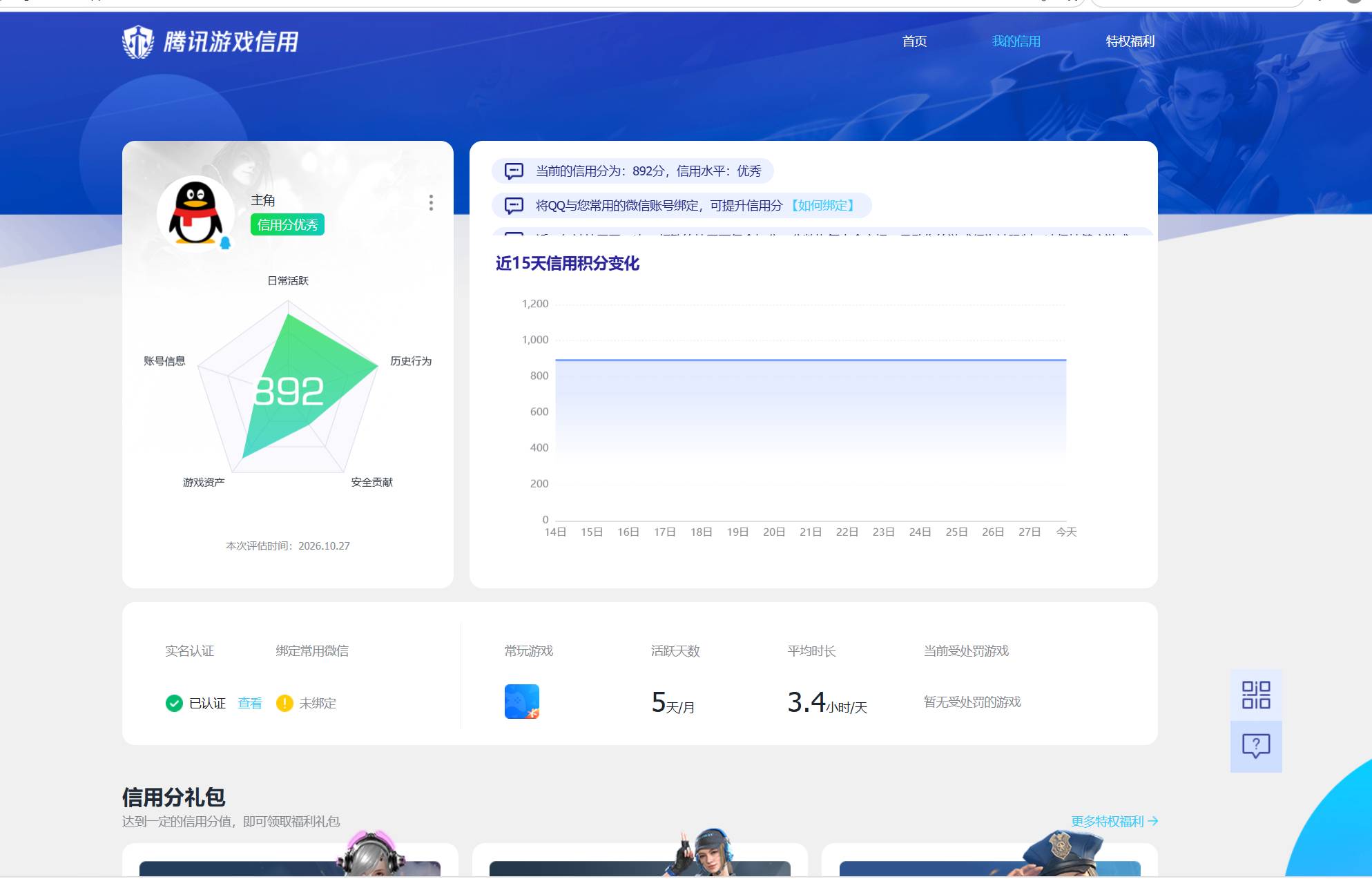Screen dimensions: 1372x879
Task: Click the QQ penguin avatar
Action: click(x=195, y=213)
